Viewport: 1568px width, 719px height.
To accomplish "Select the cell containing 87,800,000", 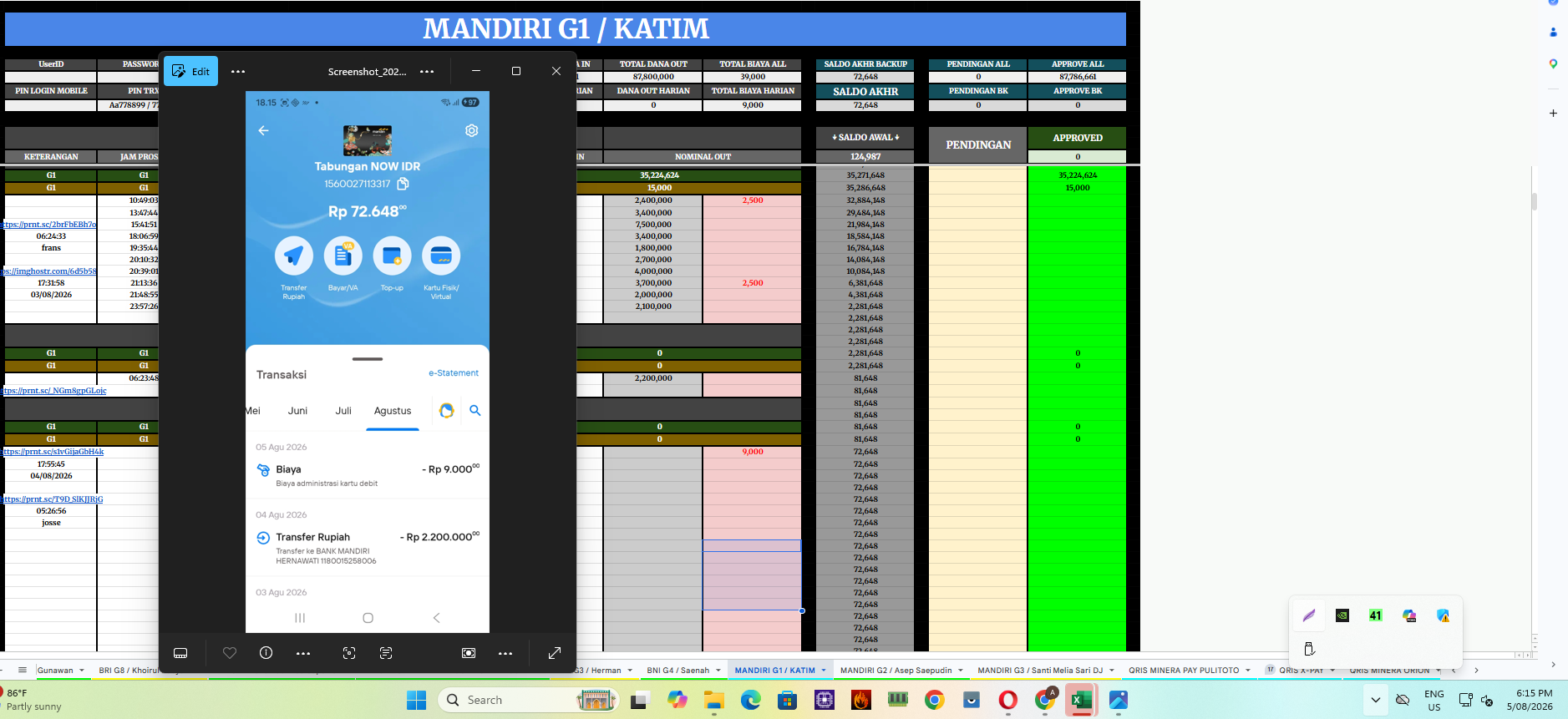I will click(653, 77).
